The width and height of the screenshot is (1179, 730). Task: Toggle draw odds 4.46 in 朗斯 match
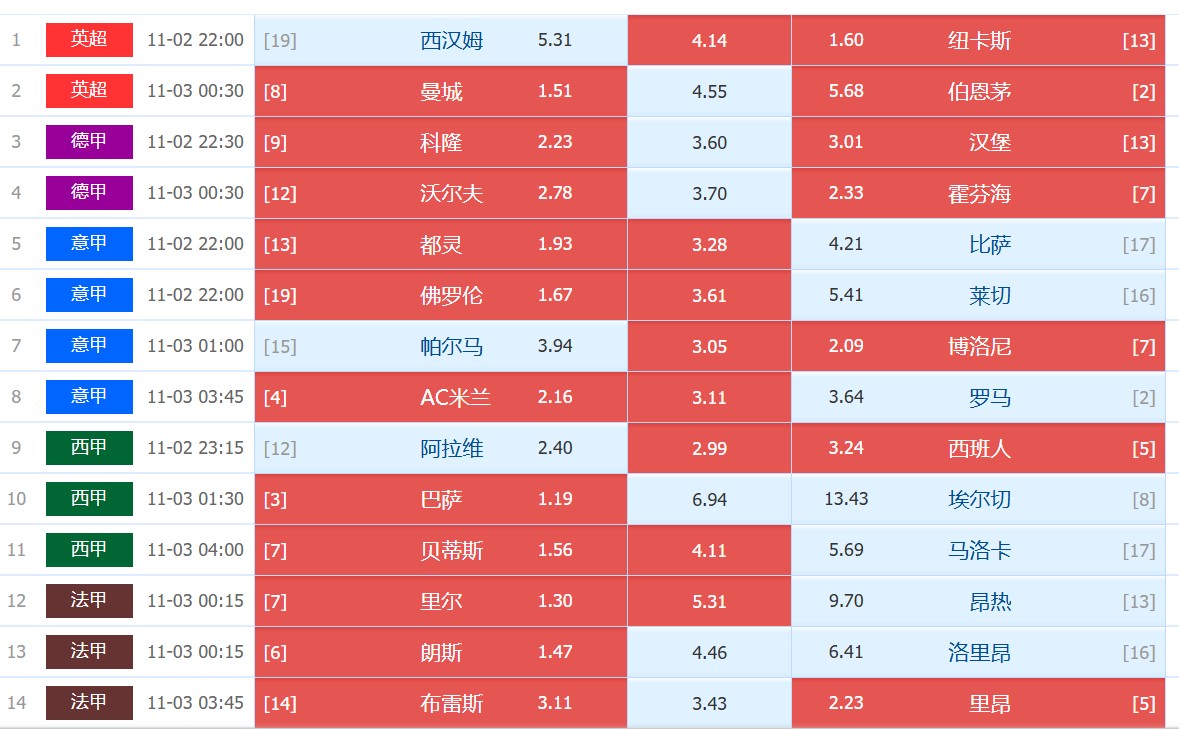[x=709, y=652]
